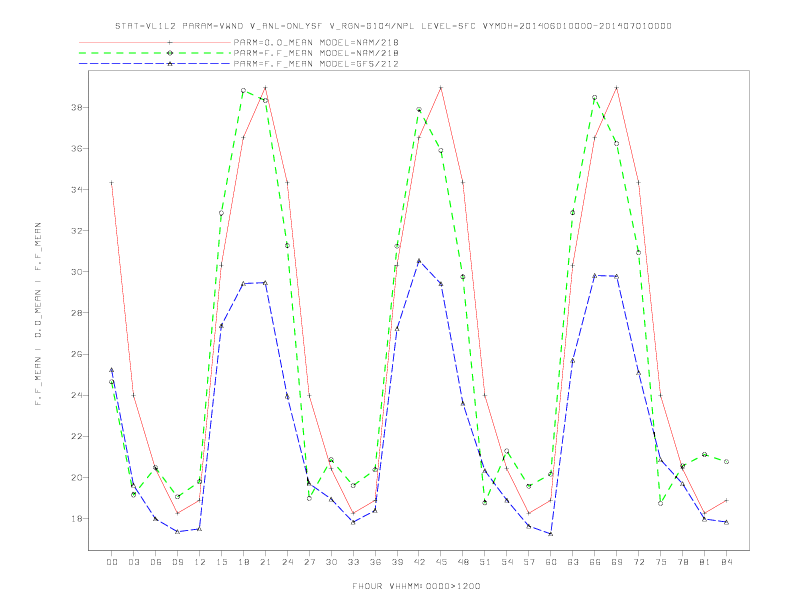Click x-axis forecast hour label 09
This screenshot has width=792, height=612.
(177, 562)
